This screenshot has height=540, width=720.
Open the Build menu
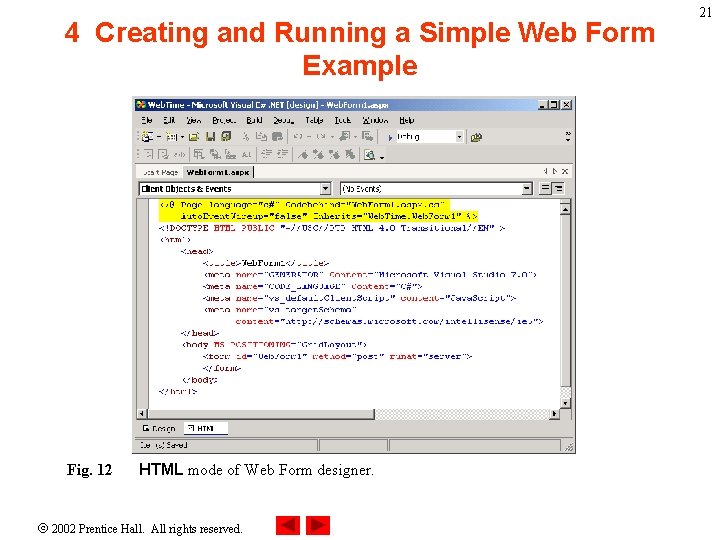(254, 120)
